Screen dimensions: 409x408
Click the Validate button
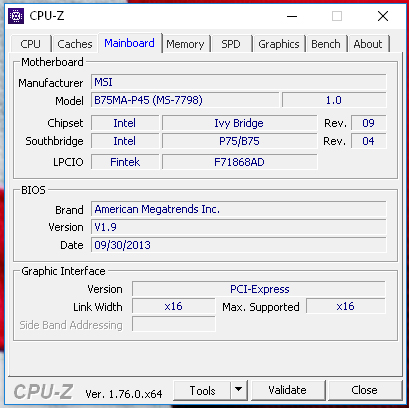coord(287,390)
